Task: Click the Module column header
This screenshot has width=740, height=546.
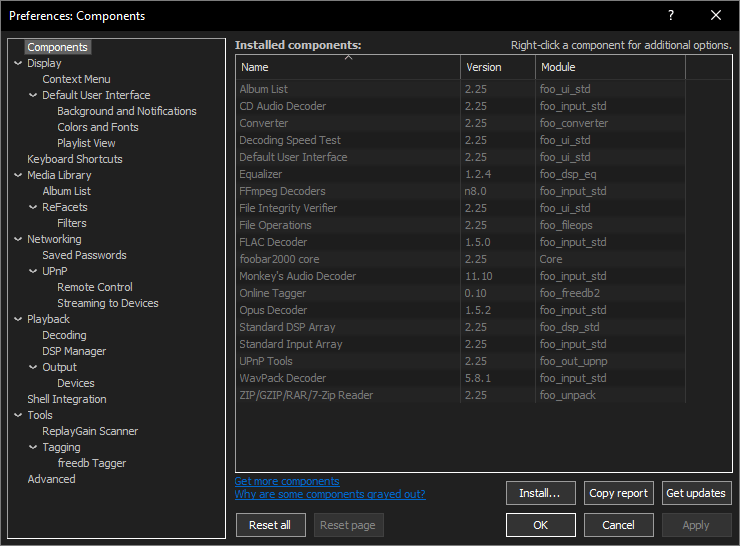Action: [609, 67]
